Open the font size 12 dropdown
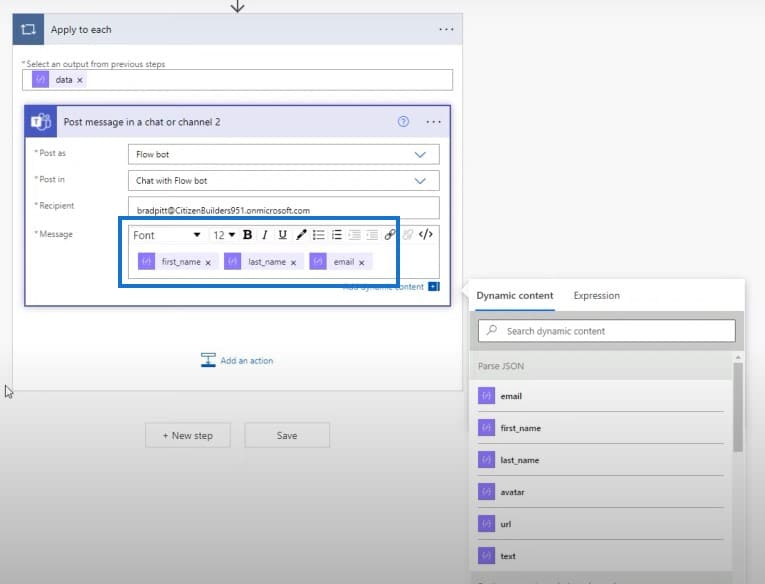The width and height of the screenshot is (765, 584). 224,235
